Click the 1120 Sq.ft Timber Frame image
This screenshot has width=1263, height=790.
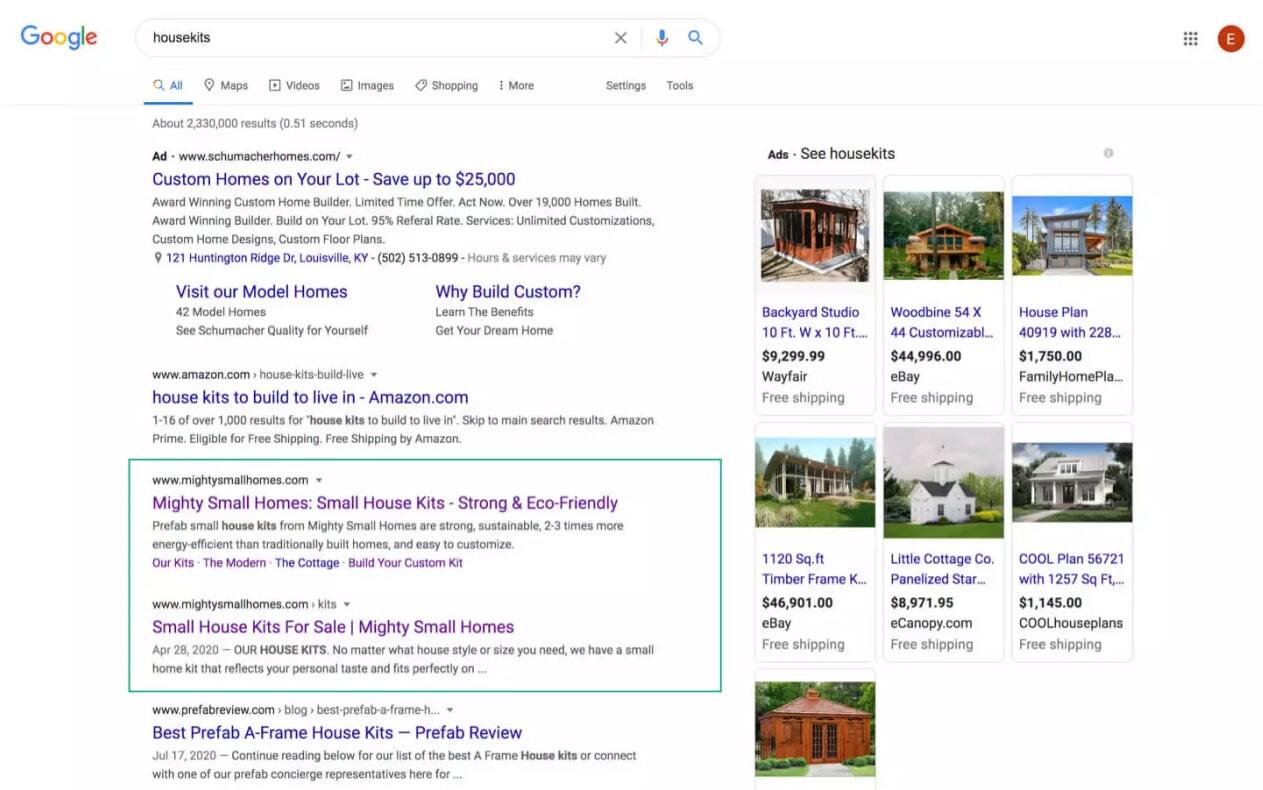[815, 483]
